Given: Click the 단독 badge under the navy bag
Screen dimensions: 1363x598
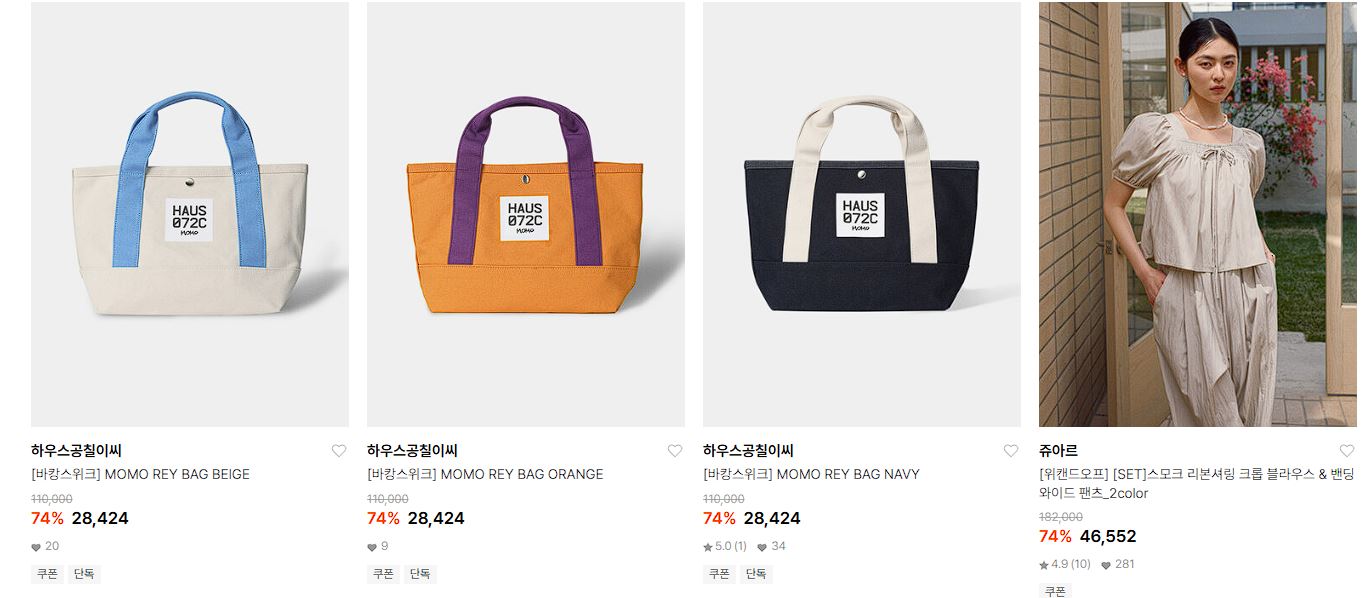Looking at the screenshot, I should (x=756, y=574).
